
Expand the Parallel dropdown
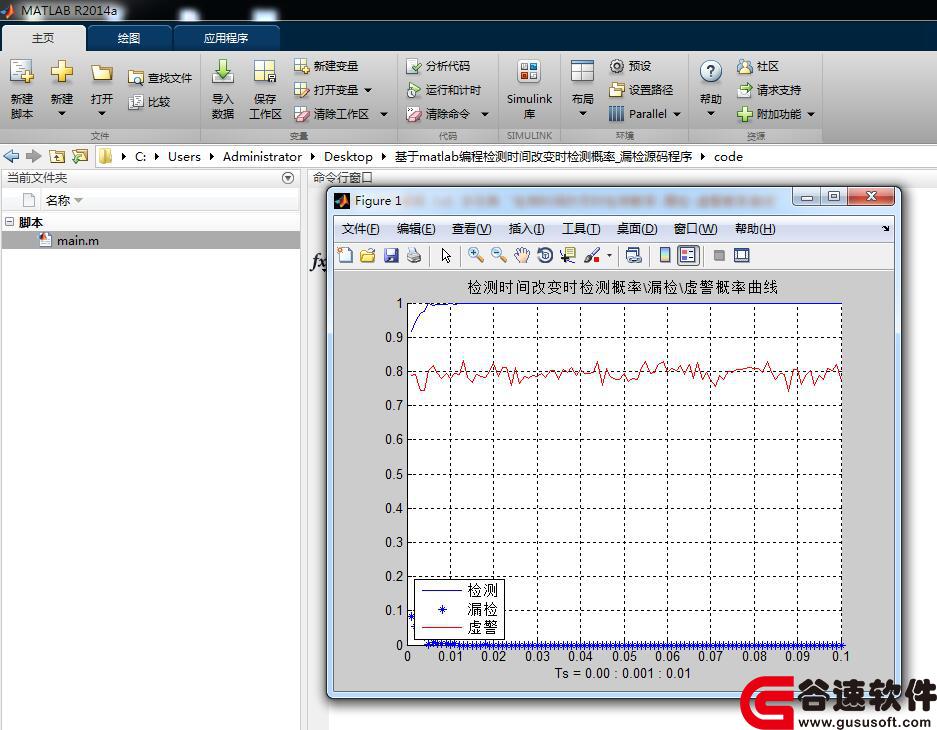677,114
